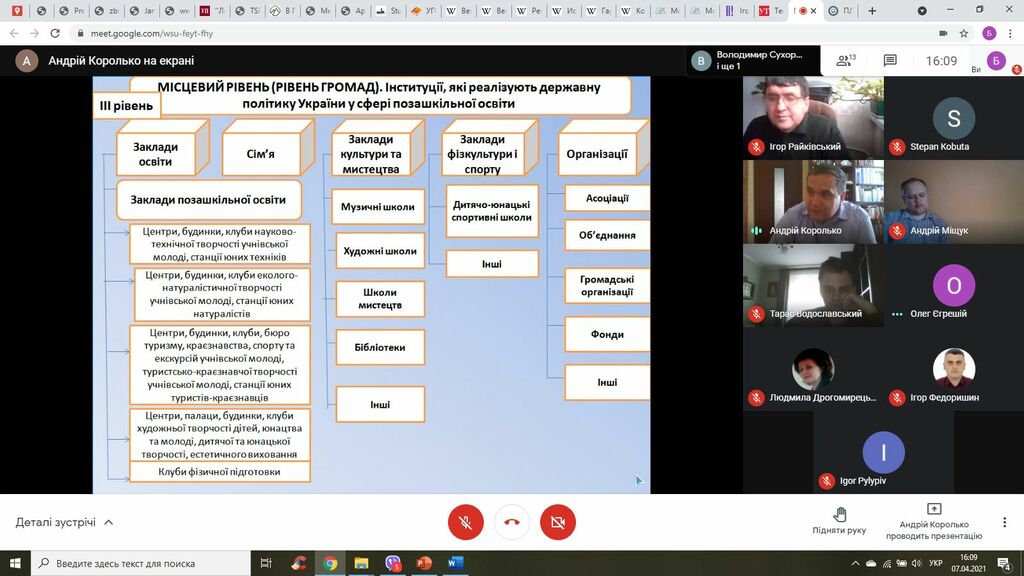Open the three-dot more options menu
This screenshot has height=576, width=1024.
pos(1004,522)
